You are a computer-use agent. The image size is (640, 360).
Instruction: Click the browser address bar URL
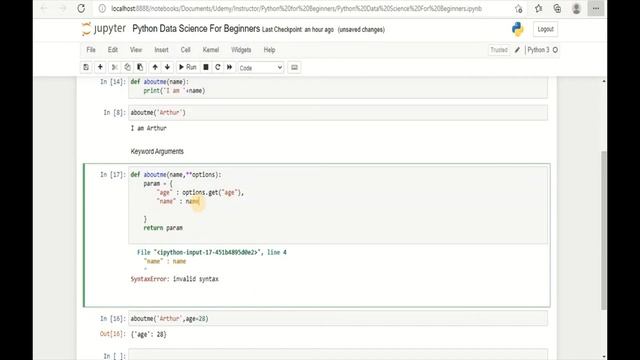coord(296,9)
